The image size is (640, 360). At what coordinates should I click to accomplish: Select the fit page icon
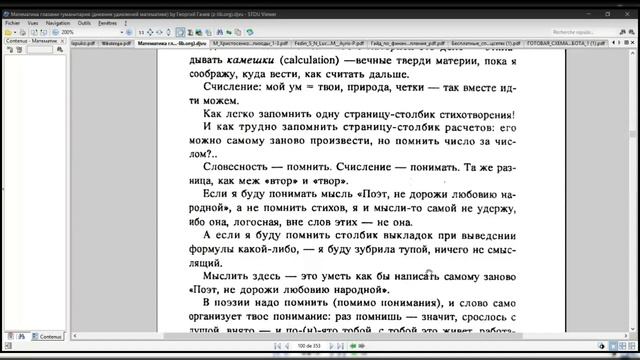tap(150, 32)
